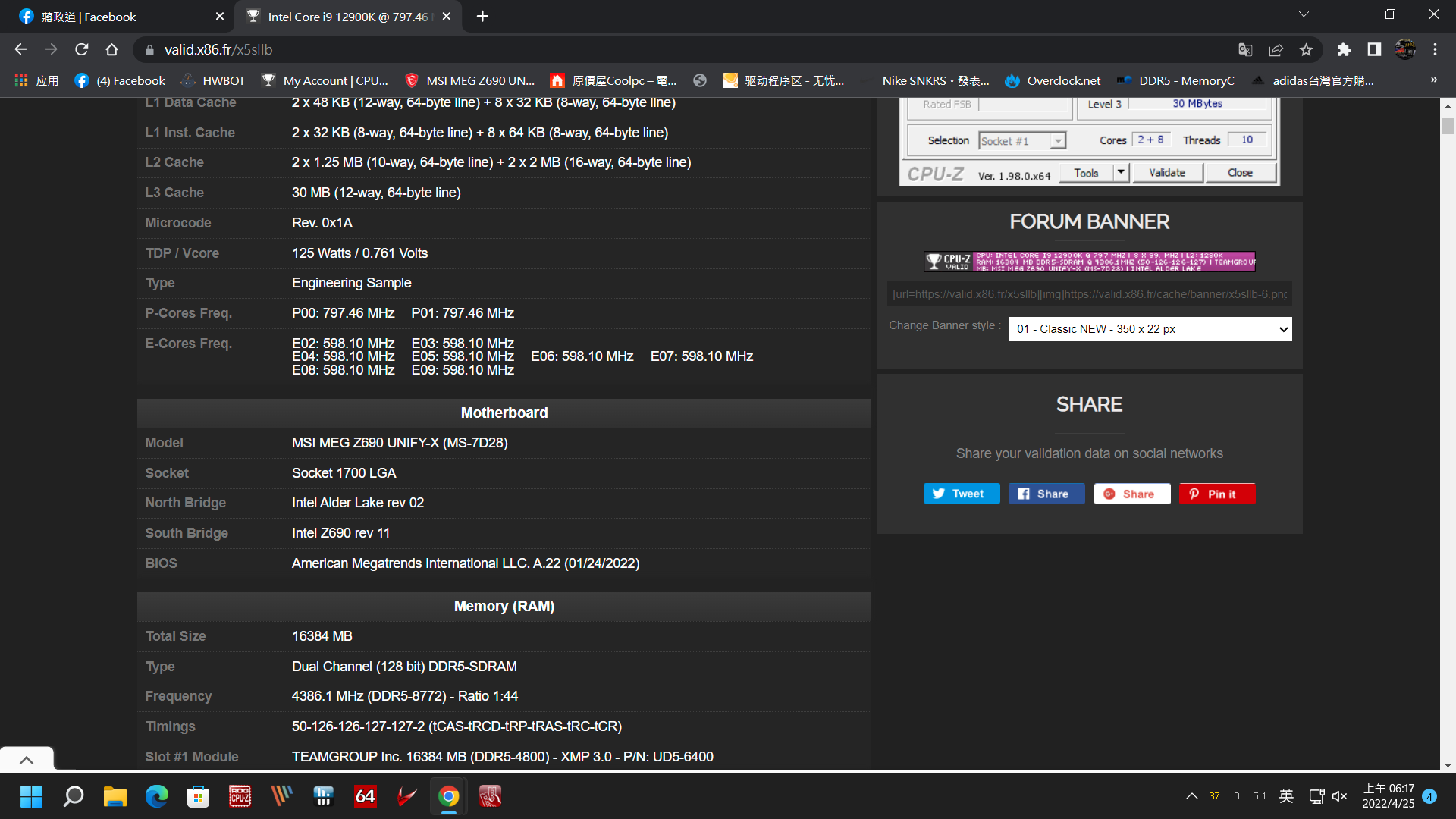Screen dimensions: 1456x819
Task: Open ROG CPU-Z from the taskbar
Action: [x=240, y=796]
